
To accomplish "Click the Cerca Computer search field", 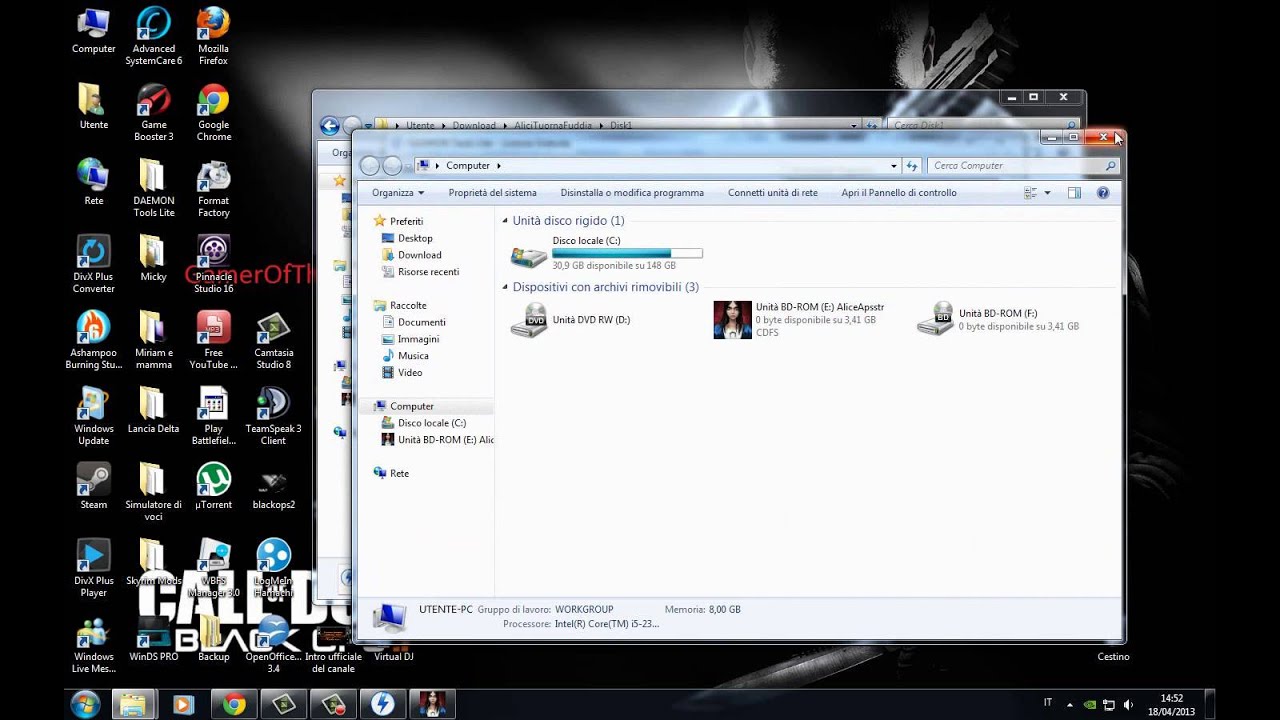I will point(1023,166).
